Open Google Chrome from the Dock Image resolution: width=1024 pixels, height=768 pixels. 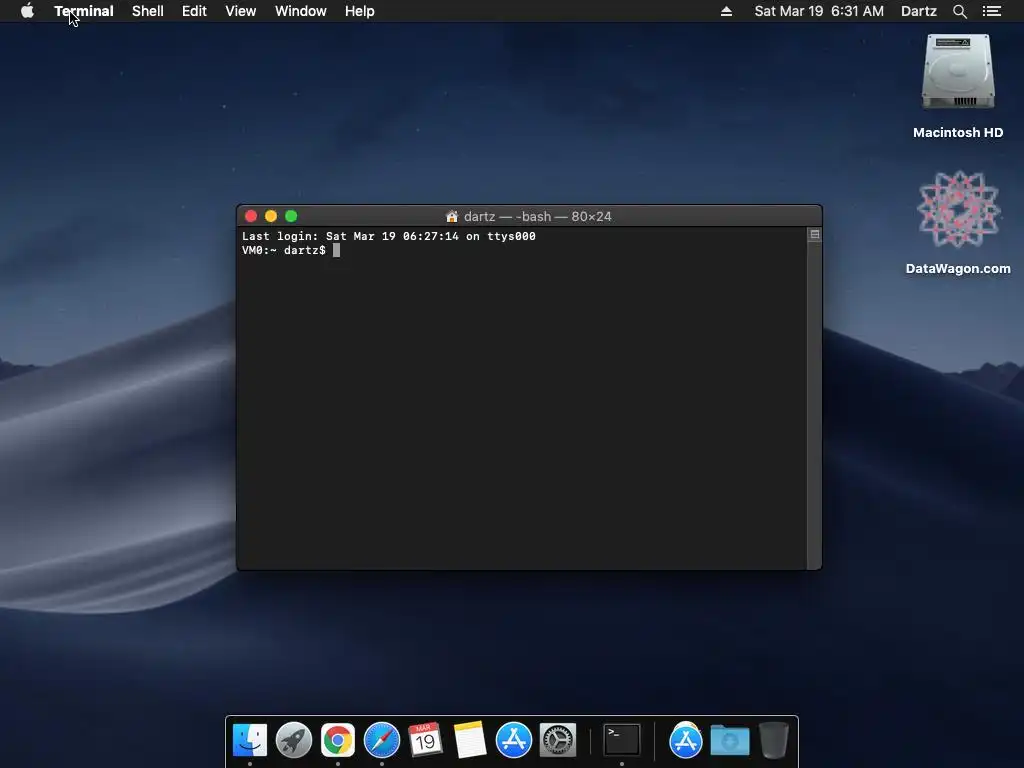tap(338, 741)
